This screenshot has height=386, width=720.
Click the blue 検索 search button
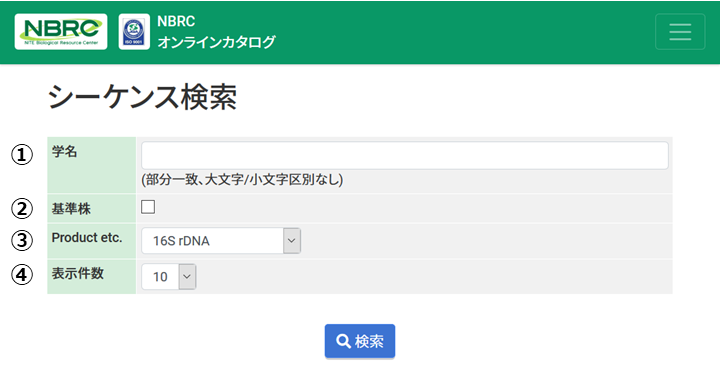(360, 341)
